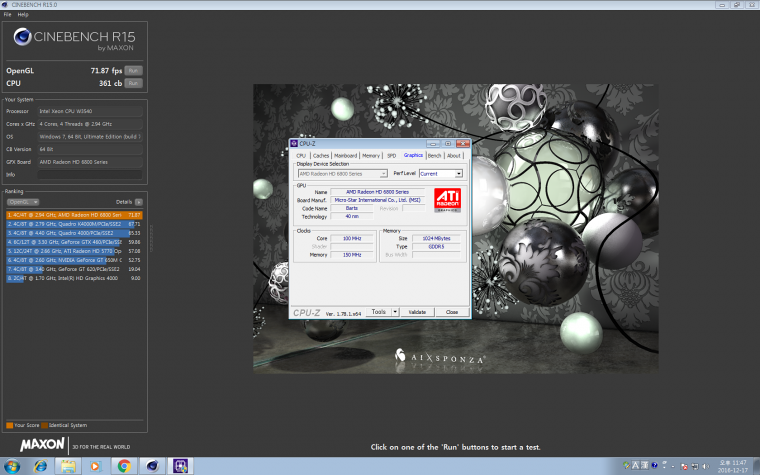
Task: Open Windows Explorer from taskbar
Action: pos(68,466)
